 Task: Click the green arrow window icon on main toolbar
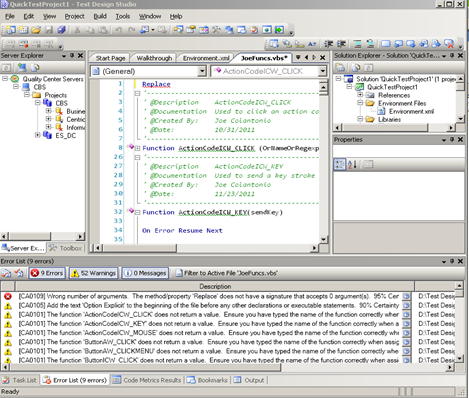pos(280,30)
